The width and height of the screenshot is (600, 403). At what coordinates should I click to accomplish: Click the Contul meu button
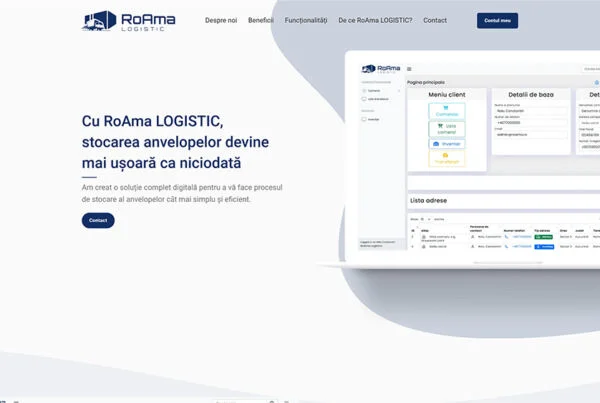(x=497, y=21)
